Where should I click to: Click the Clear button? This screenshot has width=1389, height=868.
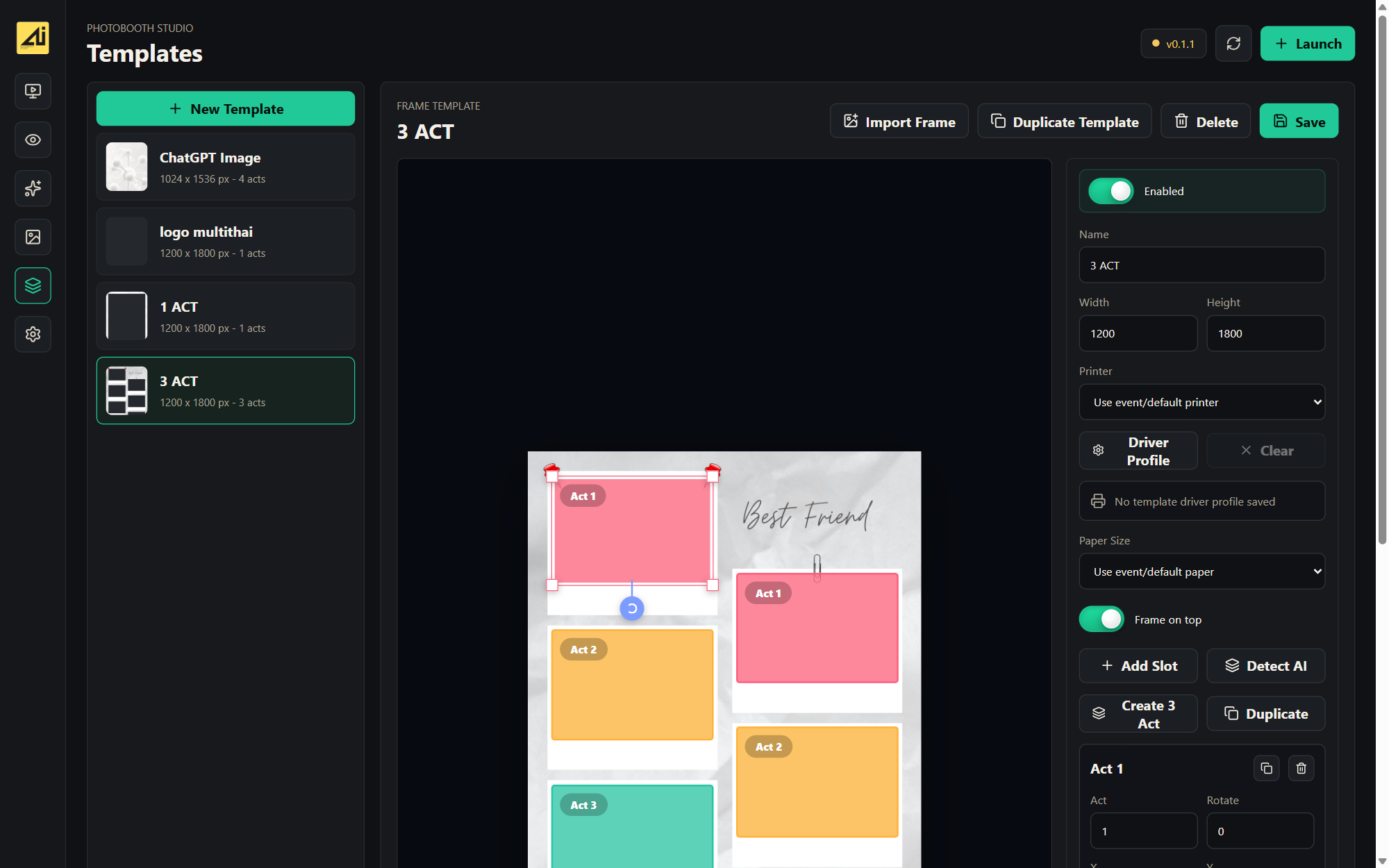click(x=1266, y=451)
